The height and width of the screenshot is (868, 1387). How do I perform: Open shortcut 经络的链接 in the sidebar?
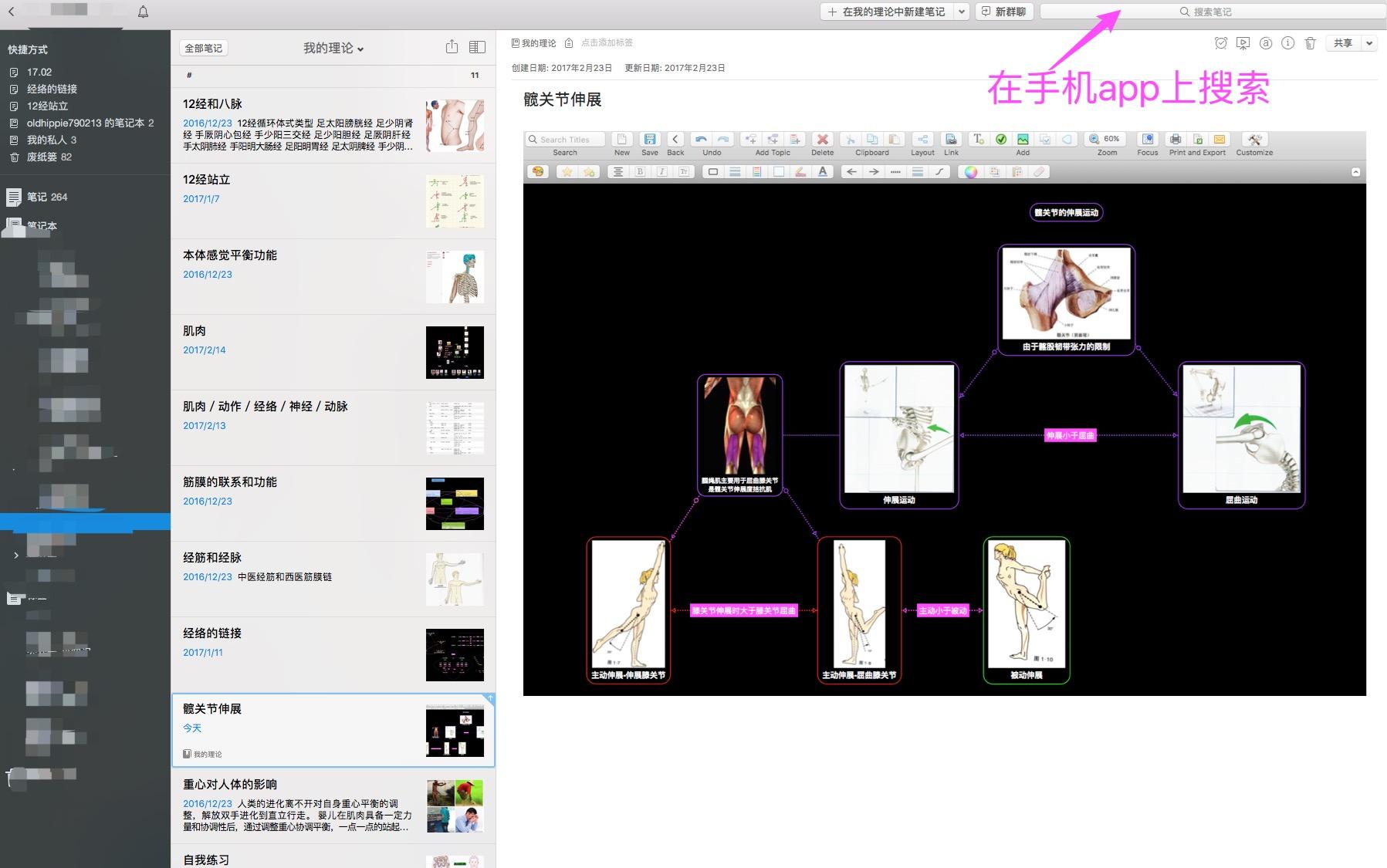pos(52,89)
